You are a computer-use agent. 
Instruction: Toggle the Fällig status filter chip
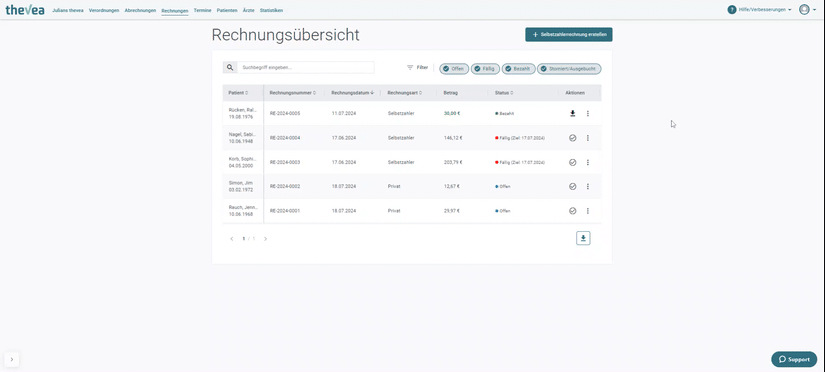tap(485, 69)
